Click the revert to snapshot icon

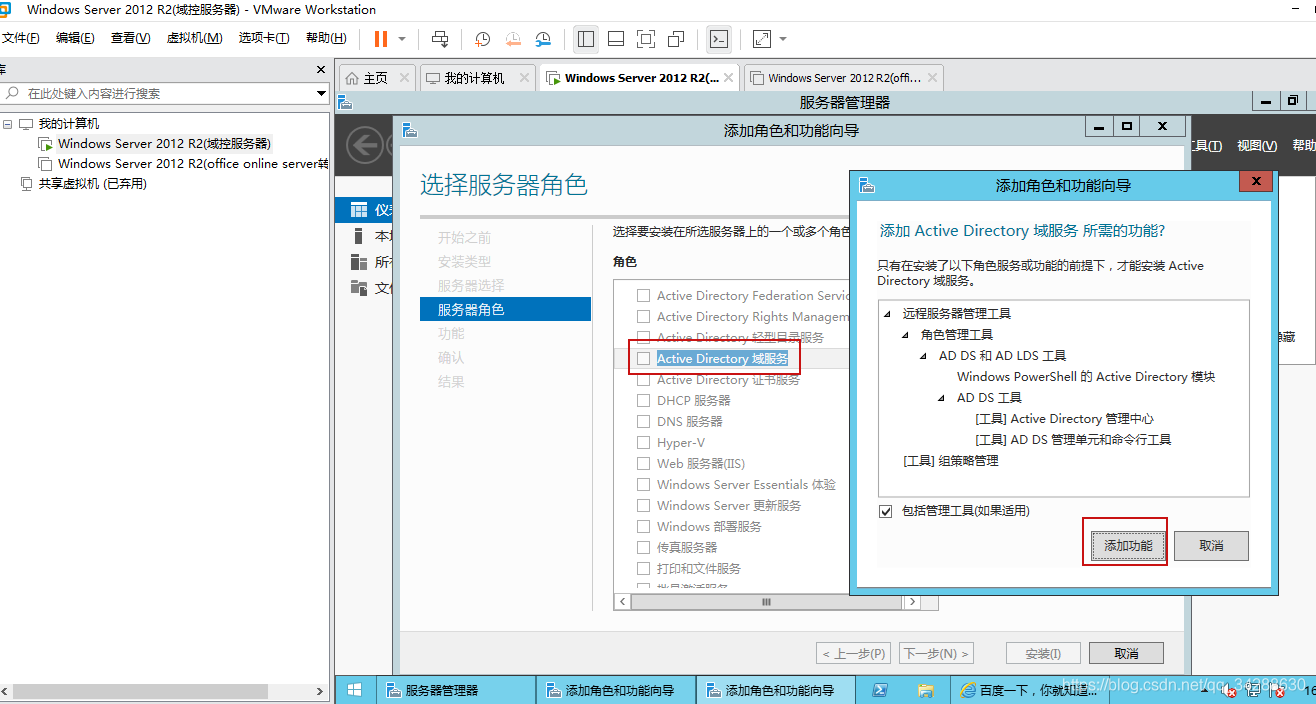(512, 39)
